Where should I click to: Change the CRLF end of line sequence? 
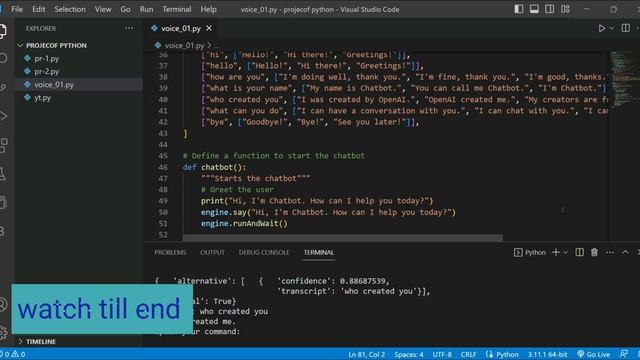pyautogui.click(x=468, y=354)
